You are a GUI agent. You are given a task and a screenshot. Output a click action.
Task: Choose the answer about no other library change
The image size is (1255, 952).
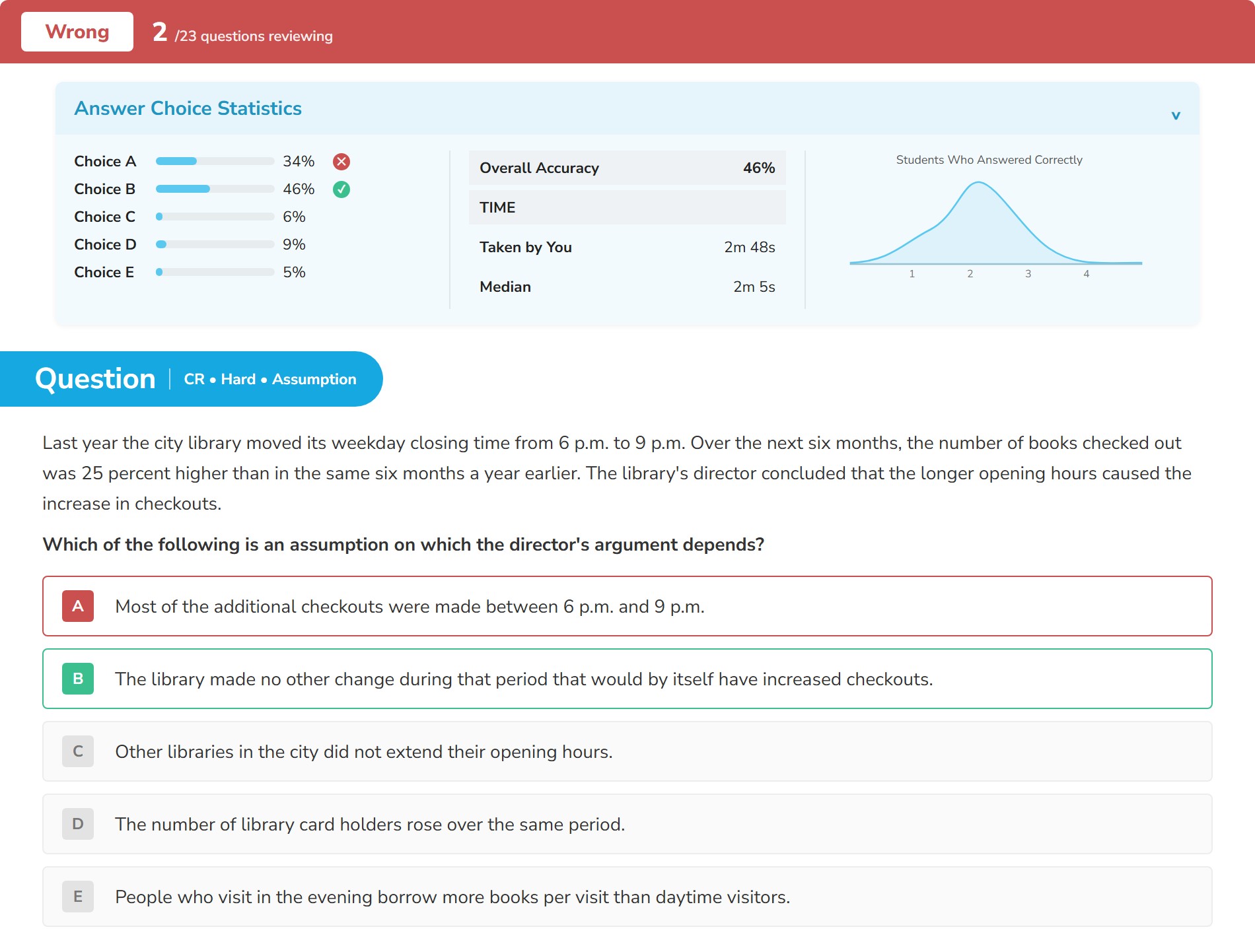(x=627, y=679)
